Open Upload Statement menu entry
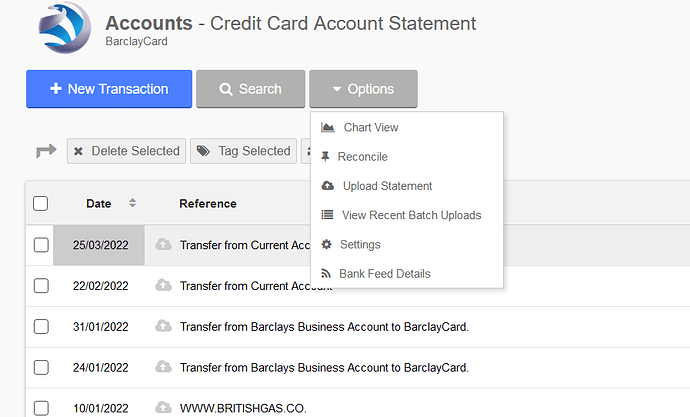Screen dimensions: 690x417 (407, 186)
